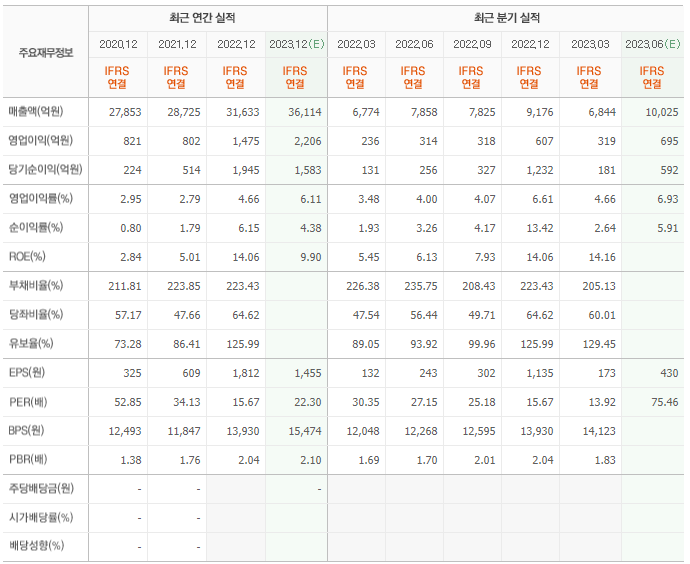The height and width of the screenshot is (564, 690).
Task: Click the 6.11 operating margin cell
Action: click(311, 199)
